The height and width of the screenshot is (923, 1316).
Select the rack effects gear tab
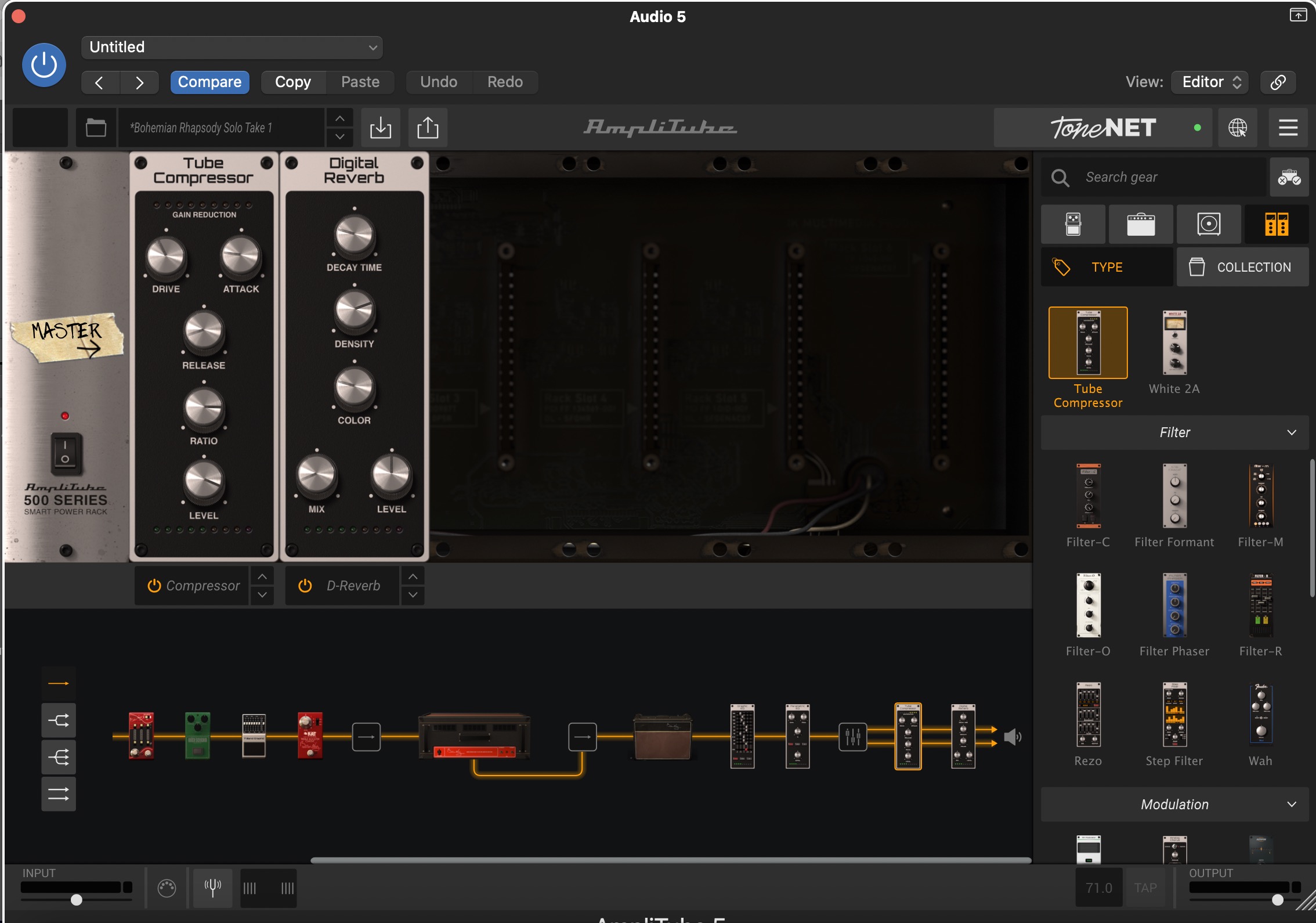click(x=1276, y=224)
